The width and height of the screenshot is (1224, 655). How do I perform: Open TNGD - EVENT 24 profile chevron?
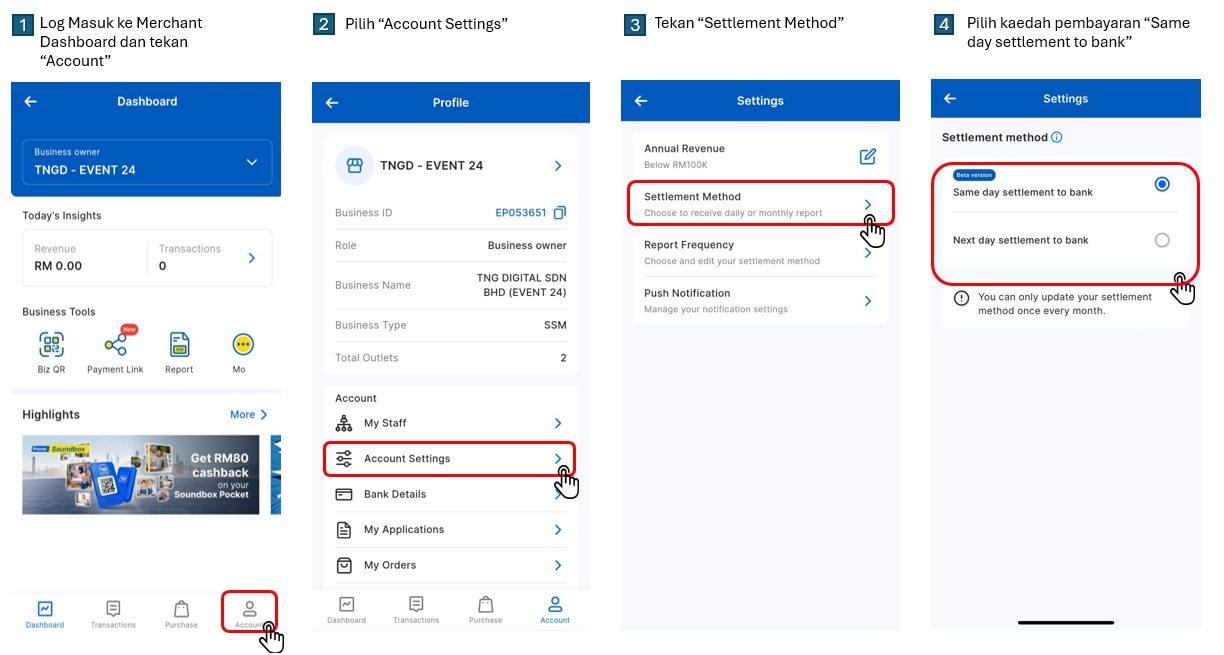pos(558,166)
